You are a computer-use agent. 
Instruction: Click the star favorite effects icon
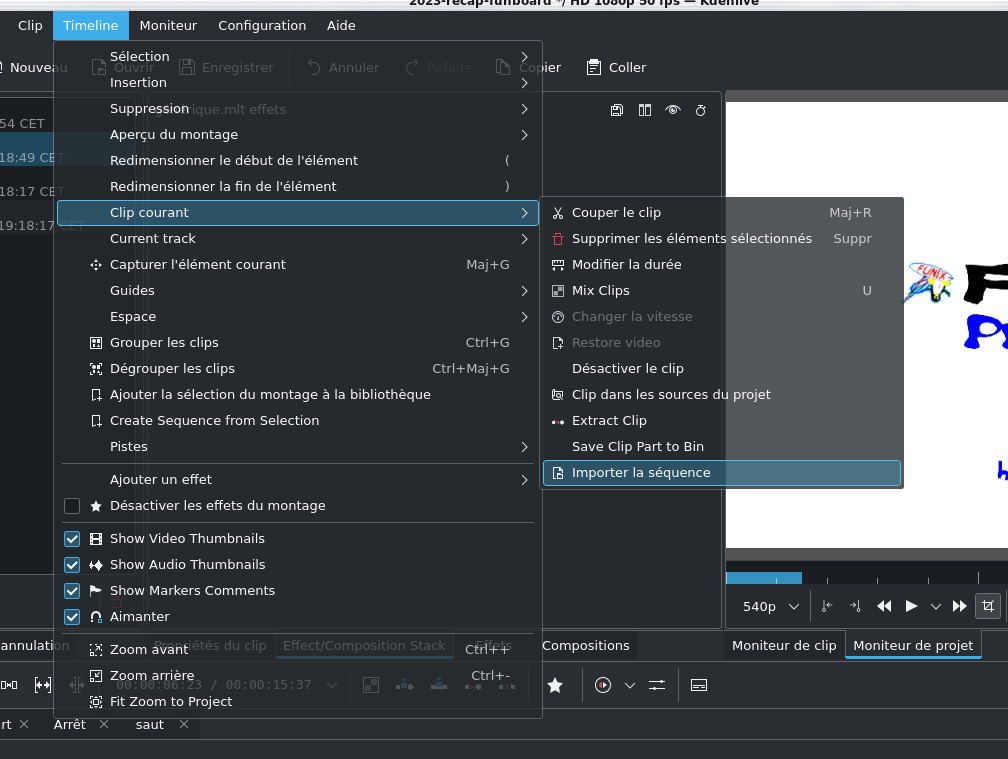tap(555, 686)
